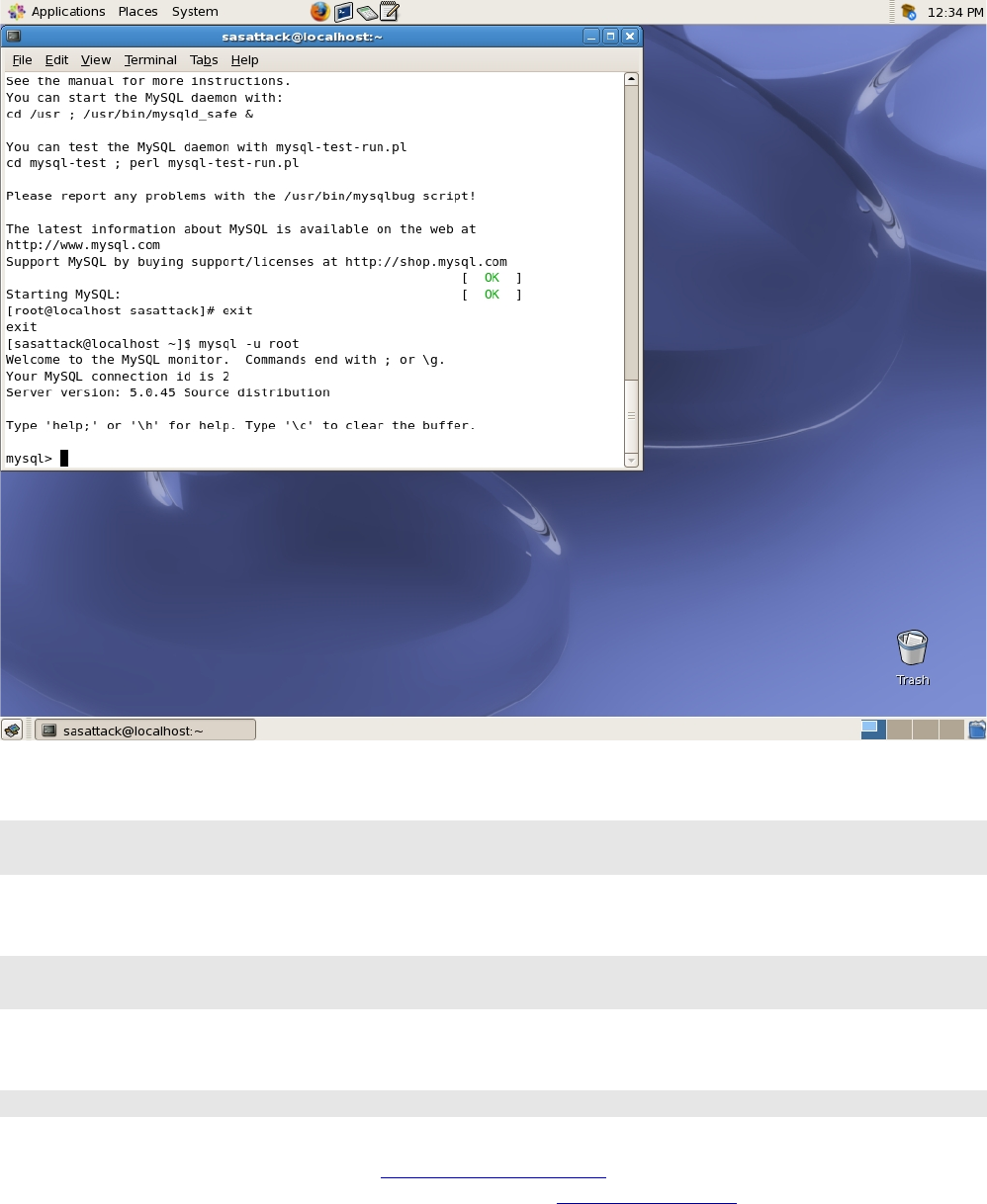Click the terminal title bar text
The width and height of the screenshot is (987, 1204).
pyautogui.click(x=302, y=36)
